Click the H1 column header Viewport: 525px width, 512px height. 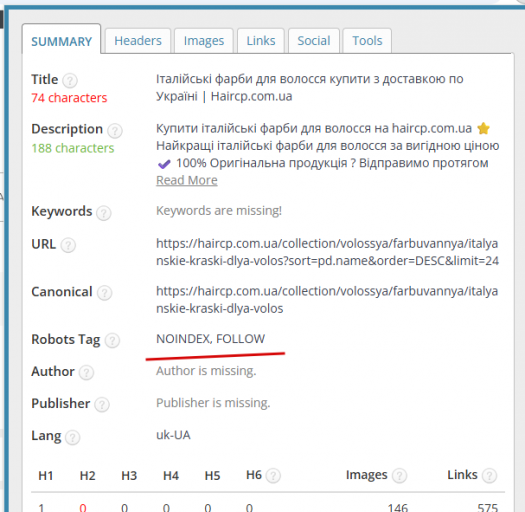pos(46,476)
